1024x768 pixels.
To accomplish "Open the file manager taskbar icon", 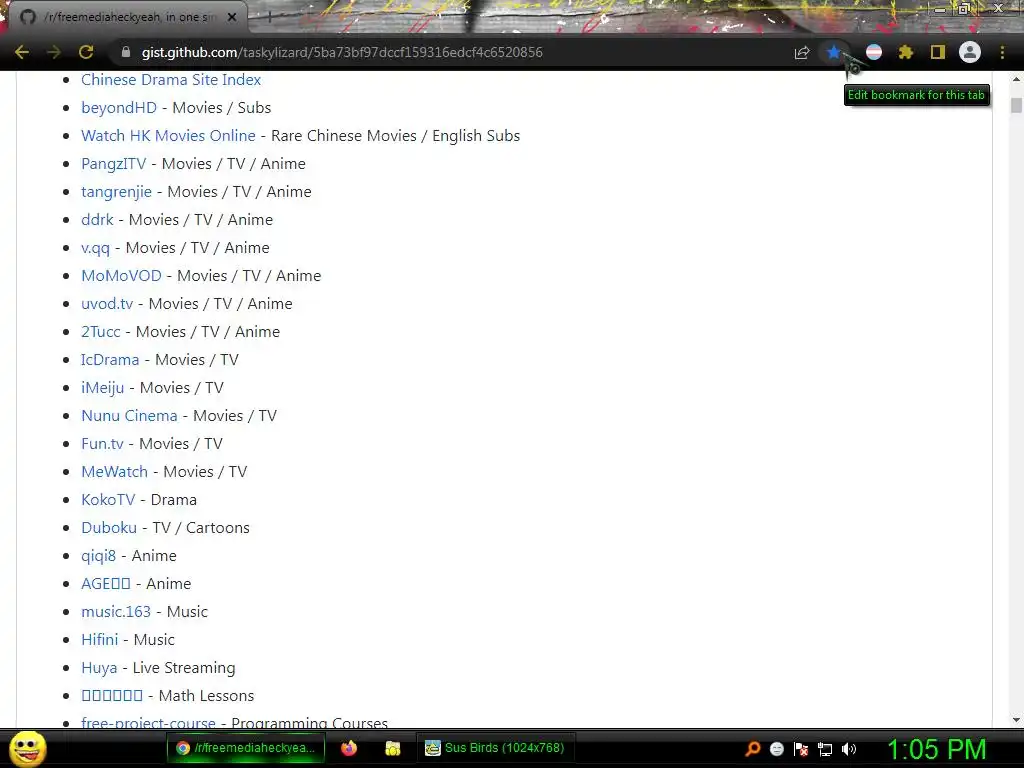I will 392,748.
